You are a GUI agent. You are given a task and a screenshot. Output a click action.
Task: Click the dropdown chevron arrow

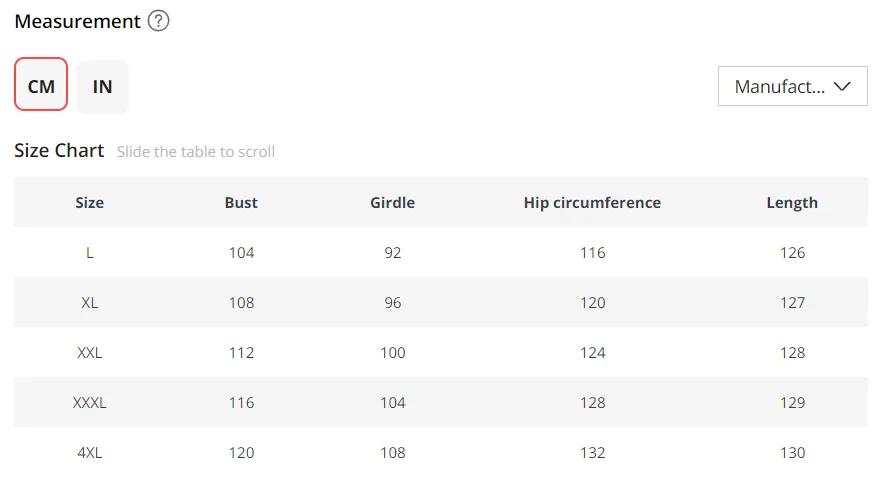click(842, 86)
